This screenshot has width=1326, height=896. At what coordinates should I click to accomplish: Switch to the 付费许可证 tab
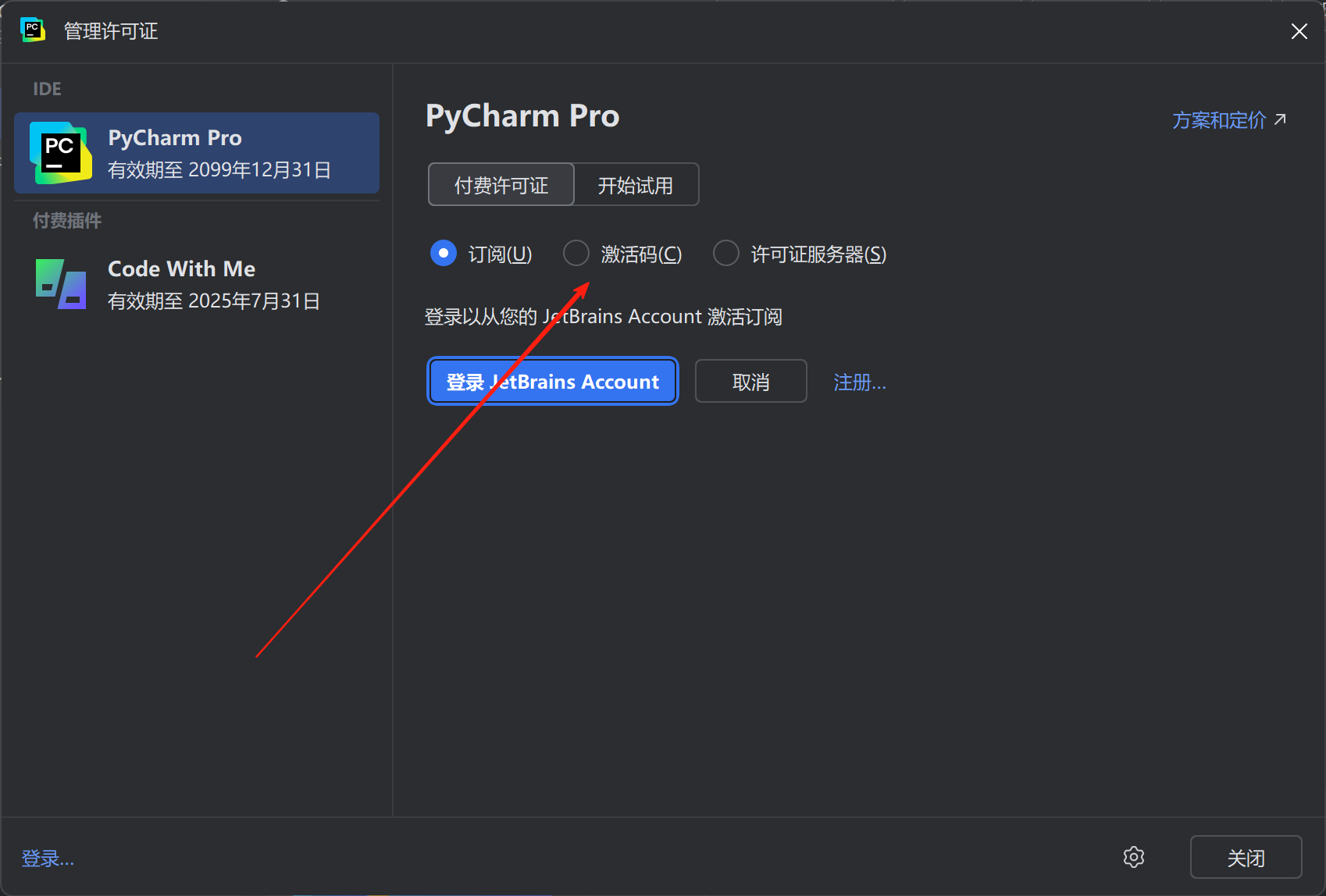pos(501,185)
